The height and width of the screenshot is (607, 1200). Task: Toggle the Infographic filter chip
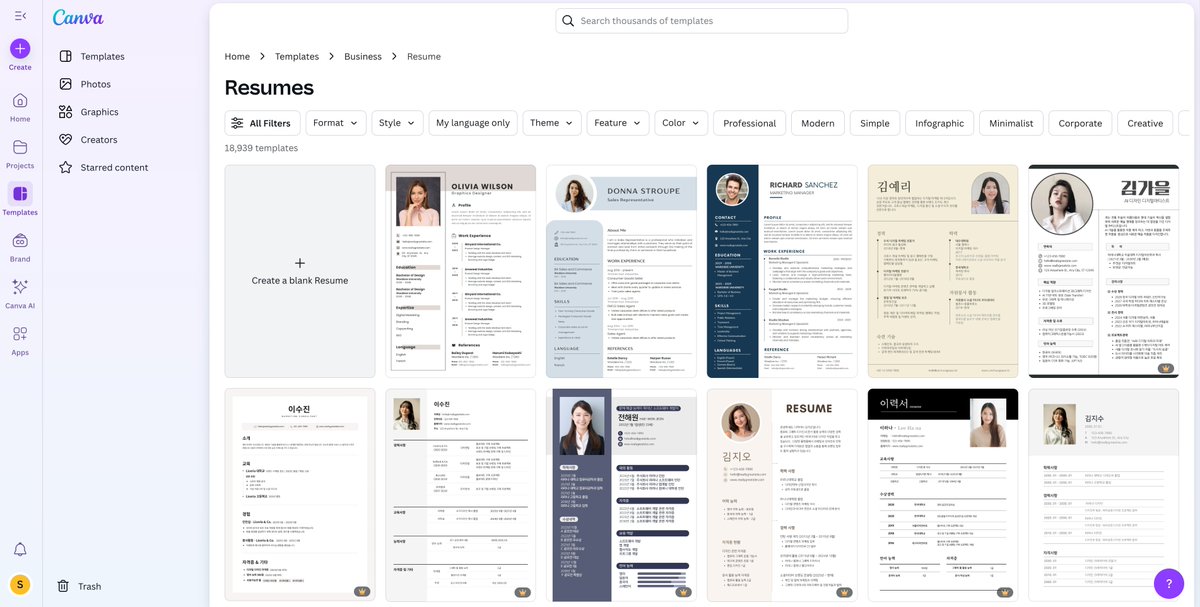pyautogui.click(x=940, y=123)
